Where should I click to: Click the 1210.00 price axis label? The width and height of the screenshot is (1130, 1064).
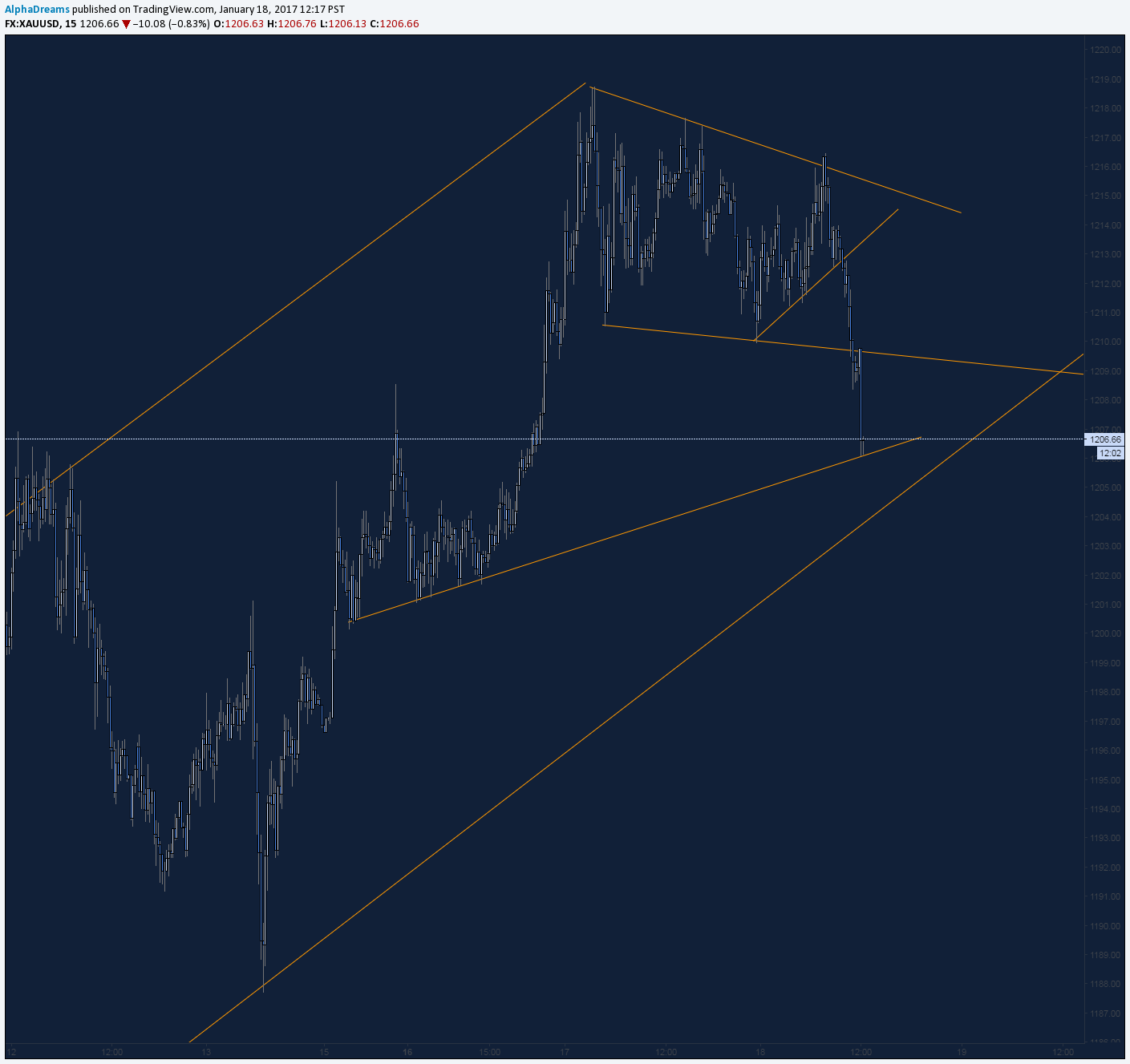click(x=1106, y=342)
